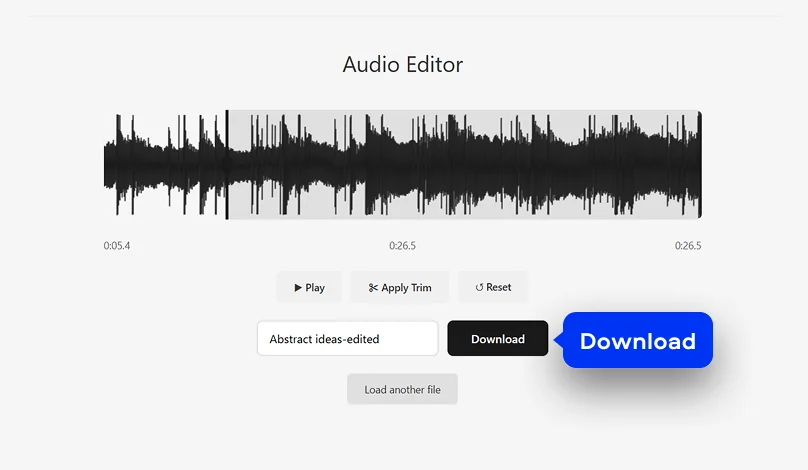Click the Load another file button
This screenshot has height=470, width=808.
tap(402, 389)
